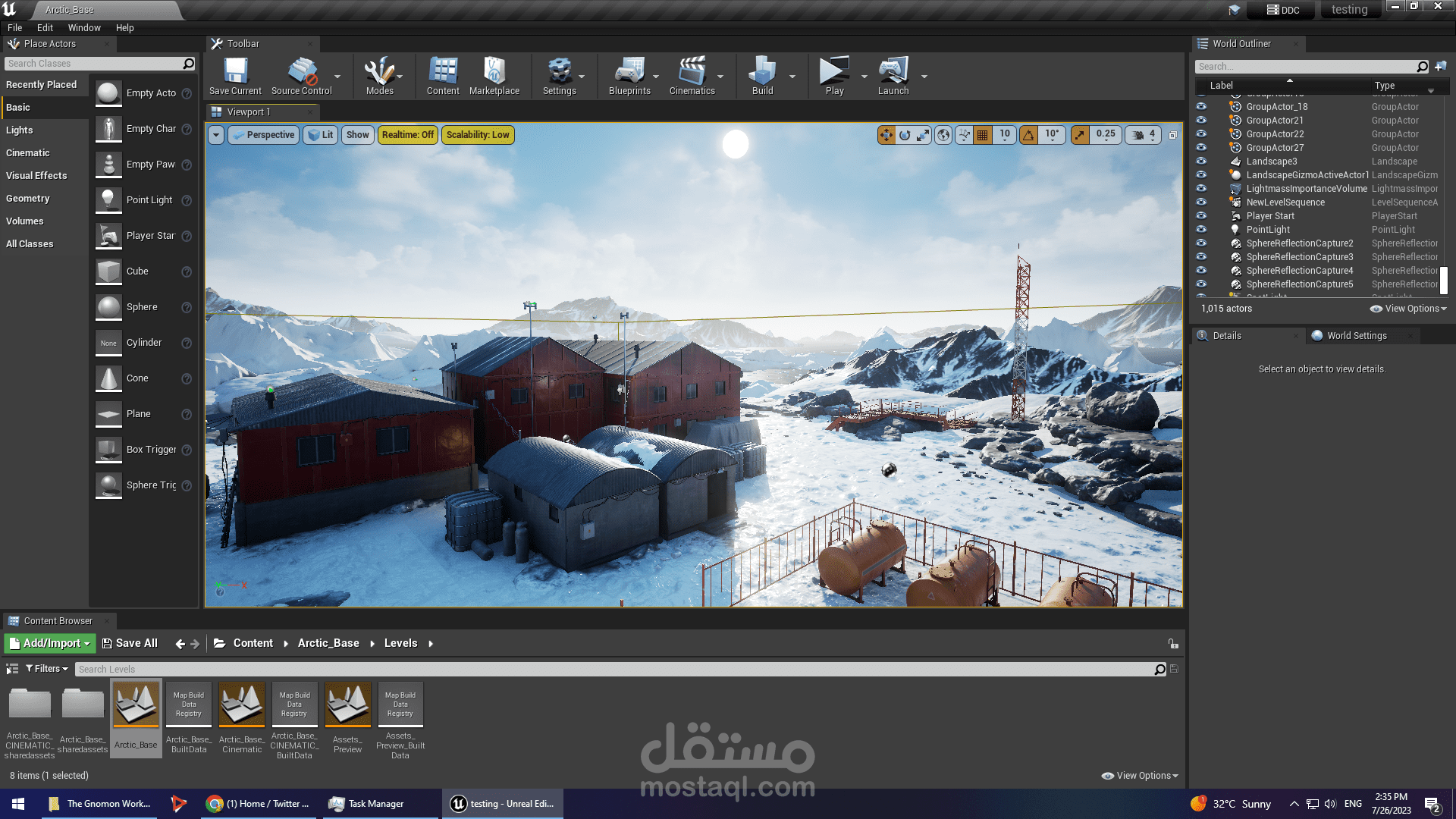Open the Modes tool icon
Screen dimensions: 1456x819
(379, 76)
